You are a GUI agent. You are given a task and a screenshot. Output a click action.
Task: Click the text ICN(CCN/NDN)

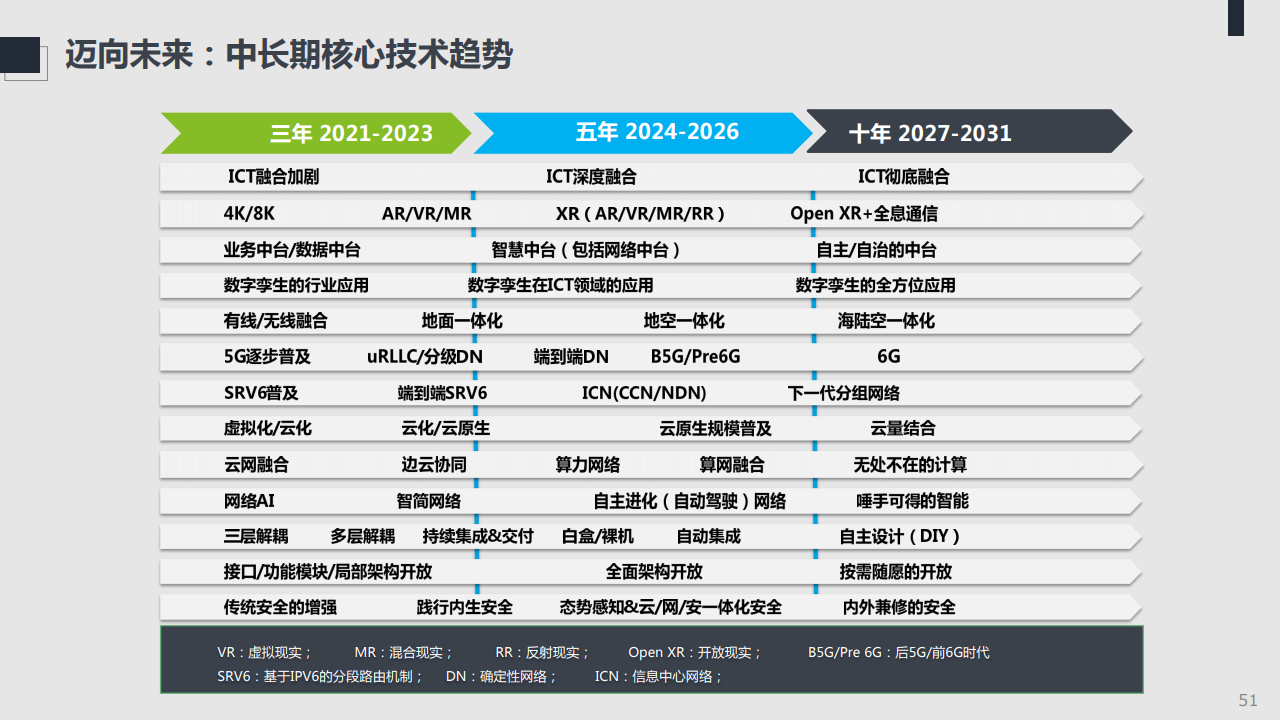(x=644, y=393)
